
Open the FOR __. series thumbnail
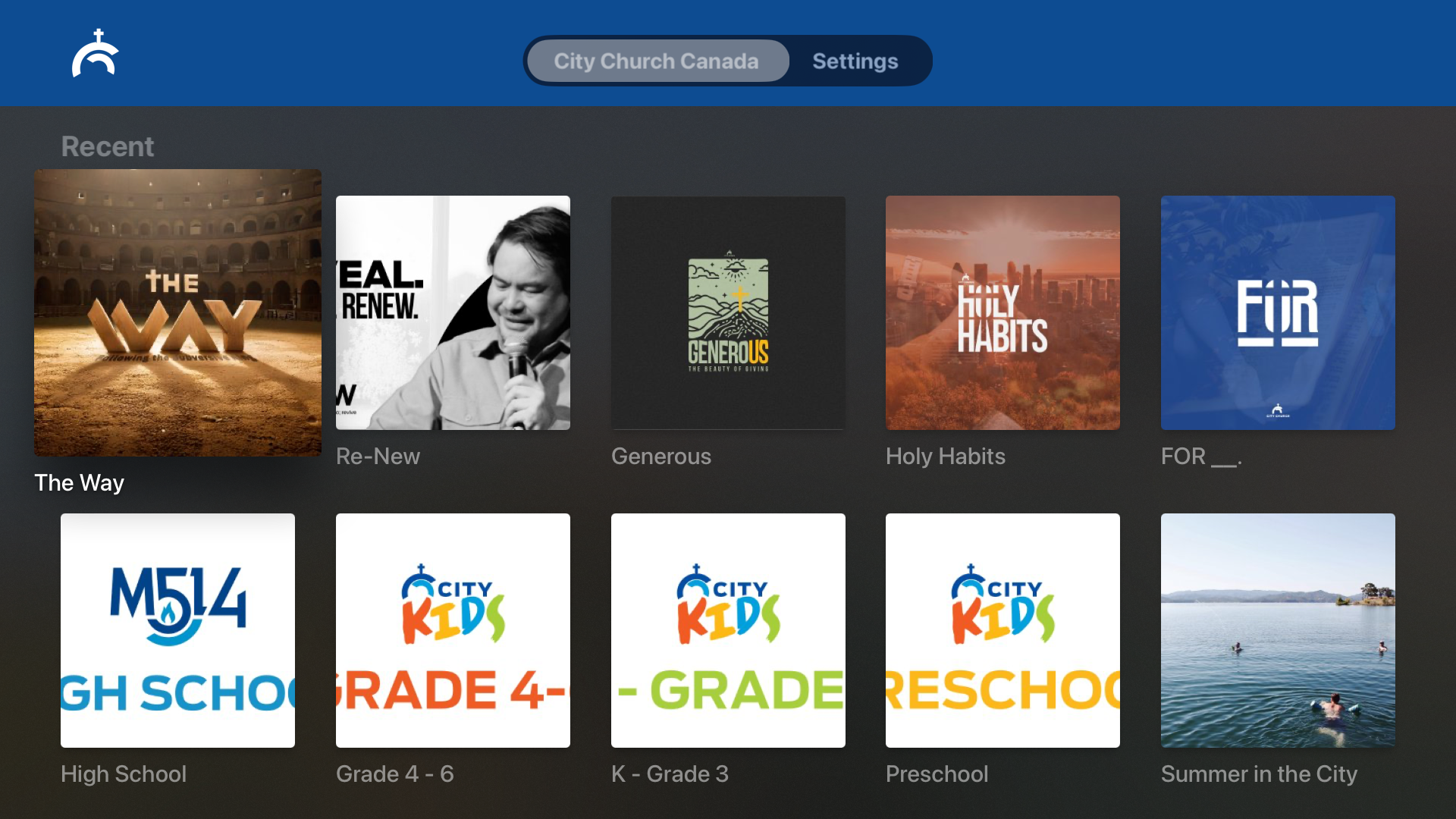click(x=1278, y=312)
